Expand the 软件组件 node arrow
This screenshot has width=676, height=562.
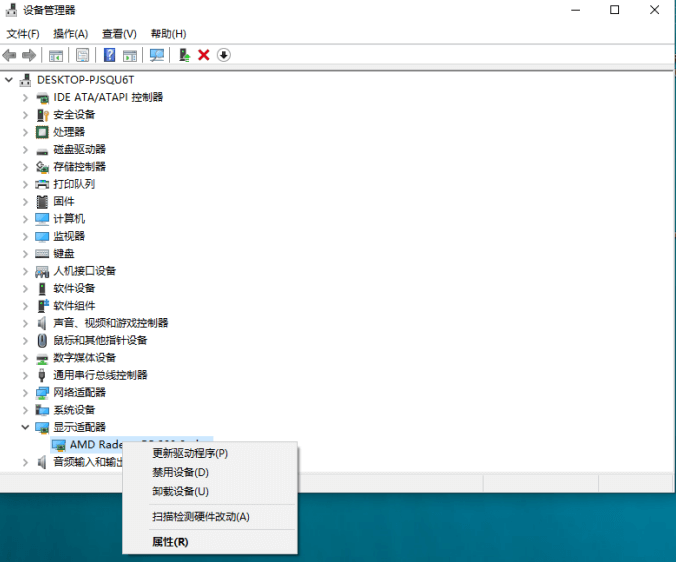coord(25,306)
